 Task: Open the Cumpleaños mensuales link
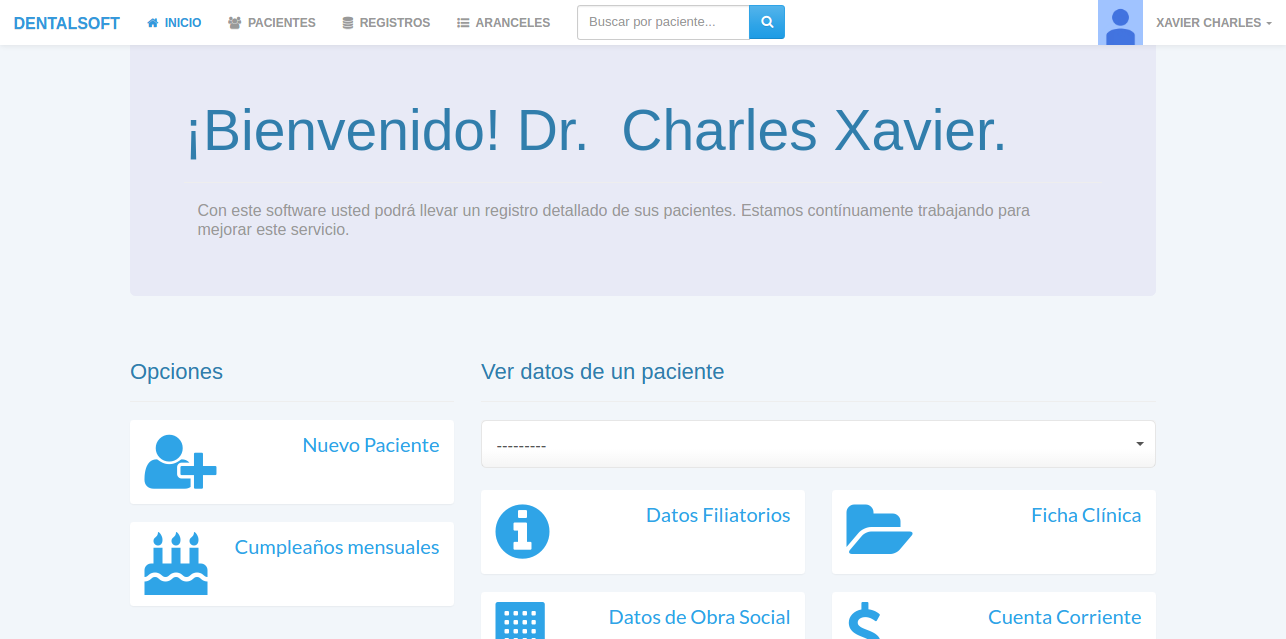pyautogui.click(x=336, y=547)
